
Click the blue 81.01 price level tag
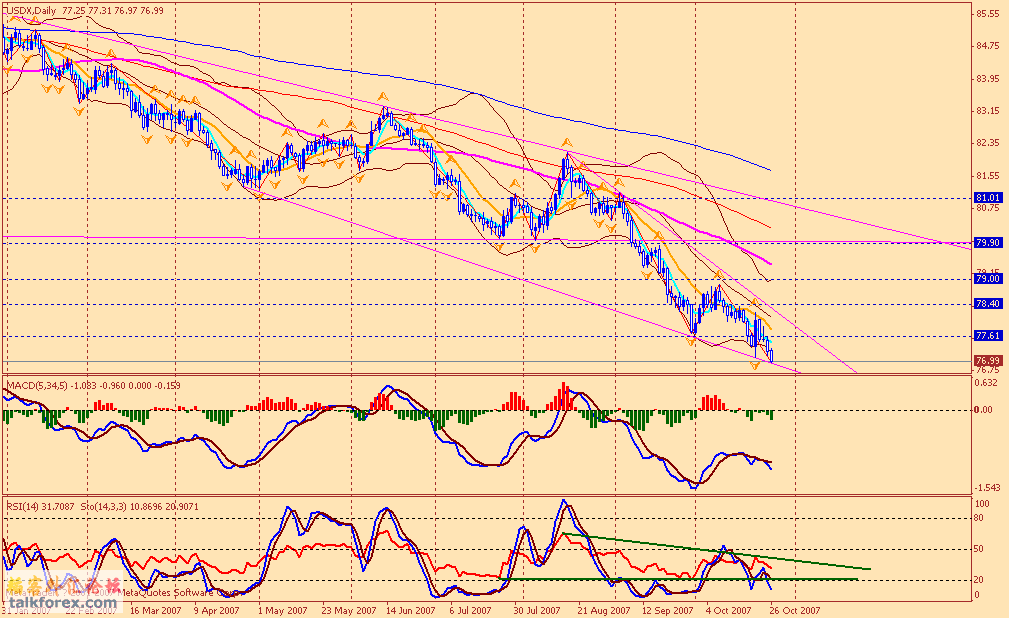coord(987,198)
